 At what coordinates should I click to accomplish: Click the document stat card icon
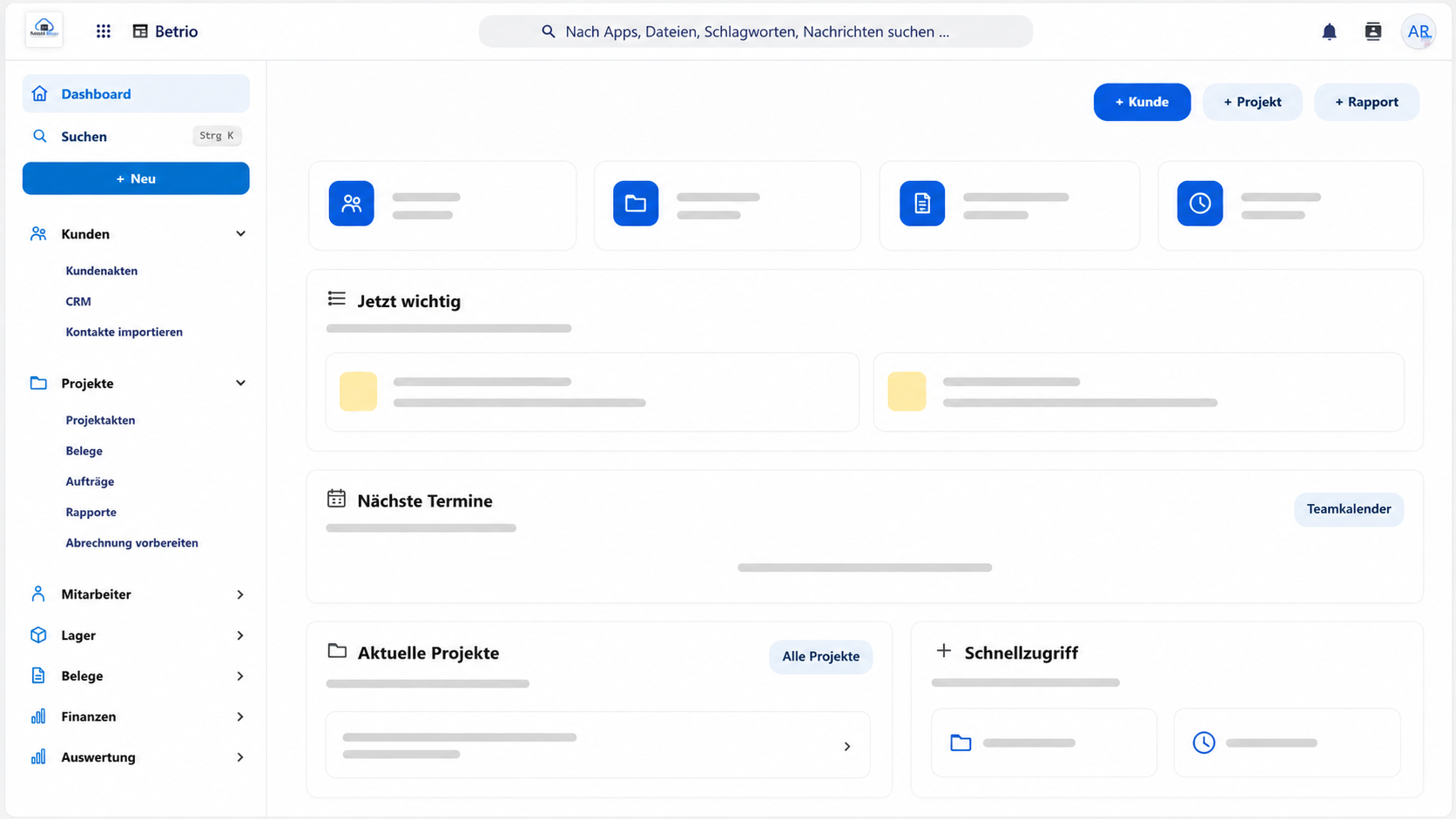click(922, 204)
